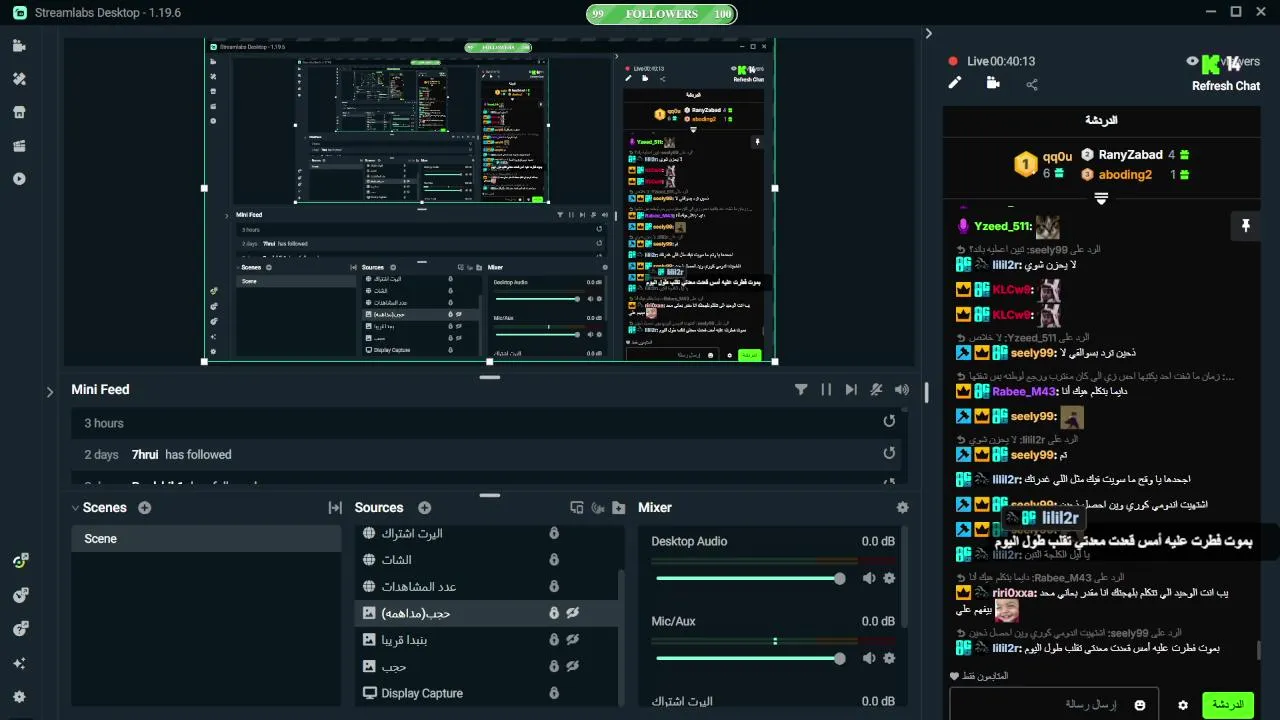This screenshot has height=720, width=1280.
Task: Select the Scene item in Scenes
Action: click(206, 539)
